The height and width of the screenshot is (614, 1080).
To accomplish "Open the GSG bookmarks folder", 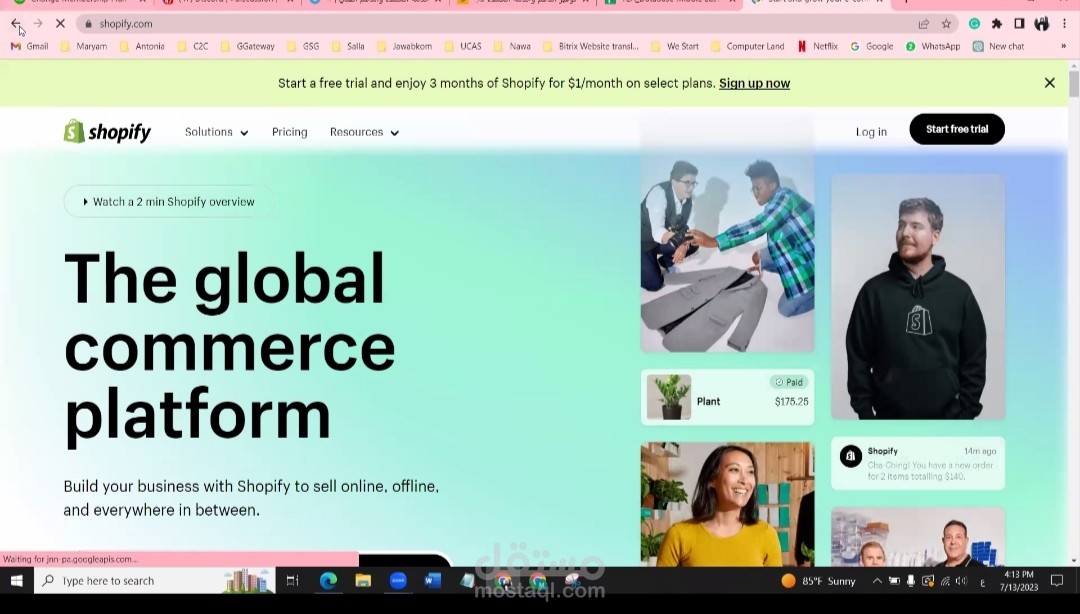I will coord(304,46).
